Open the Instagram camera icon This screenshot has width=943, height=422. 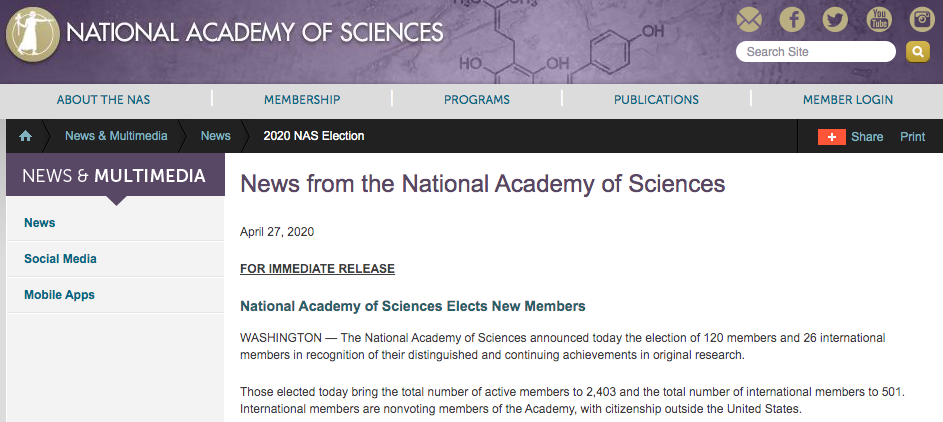tap(920, 19)
